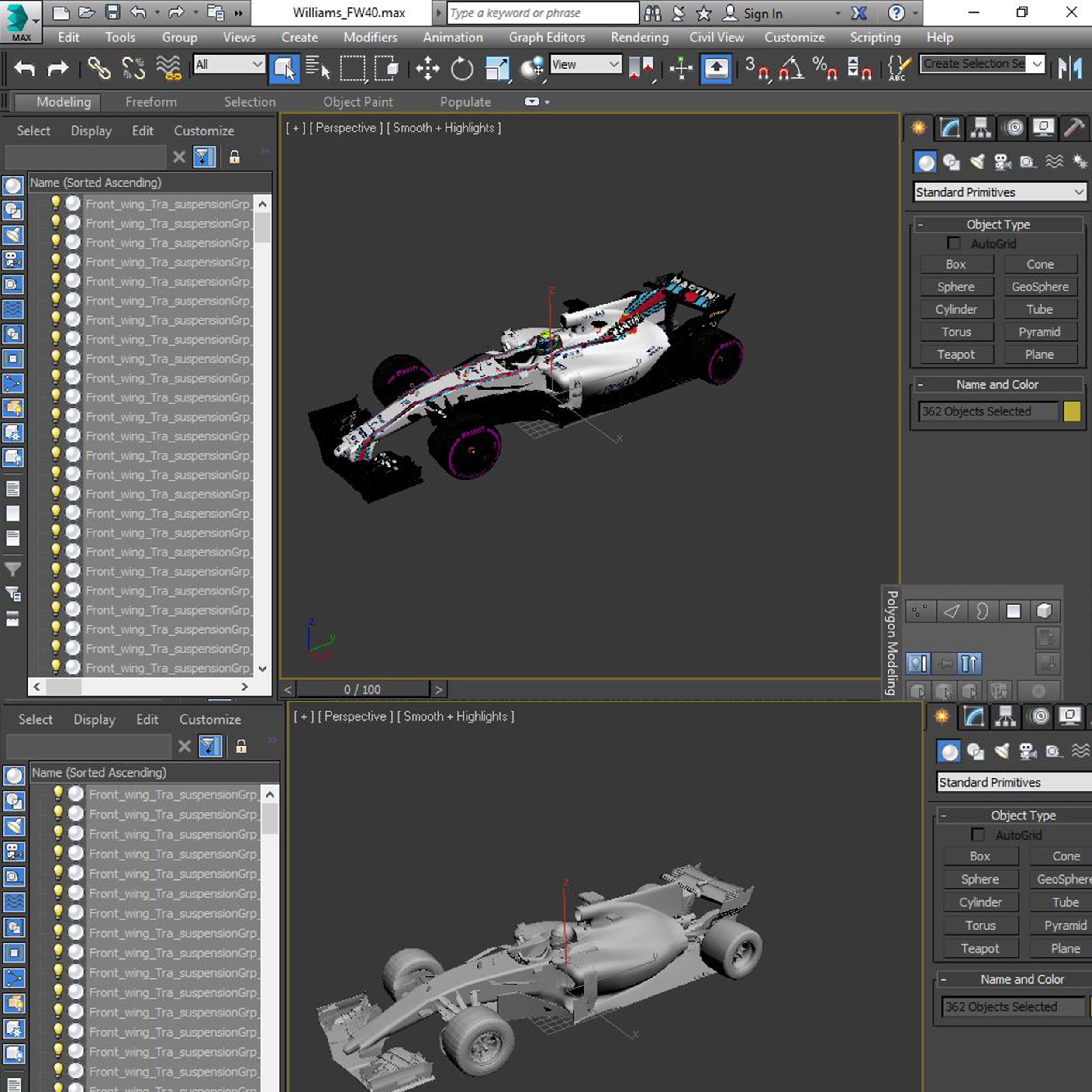Open the Rendering menu
Image resolution: width=1092 pixels, height=1092 pixels.
pyautogui.click(x=639, y=37)
